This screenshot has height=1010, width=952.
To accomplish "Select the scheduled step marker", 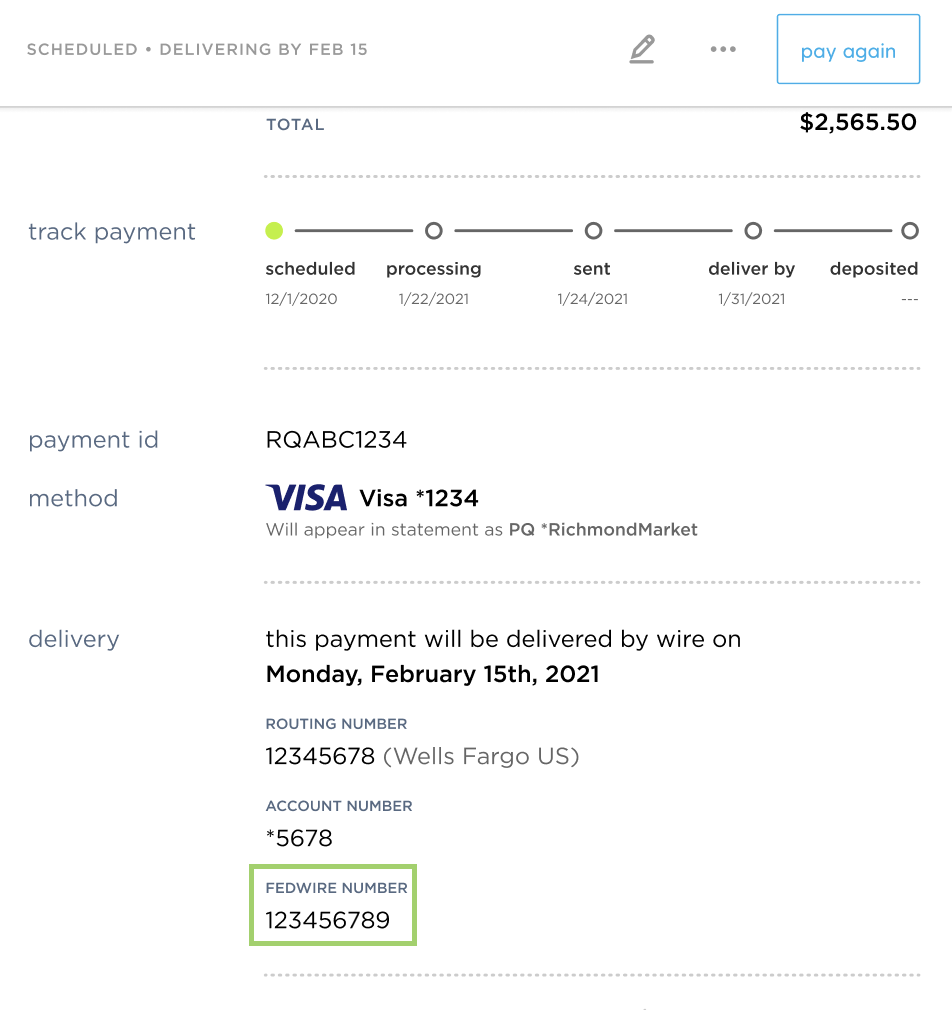I will point(275,231).
